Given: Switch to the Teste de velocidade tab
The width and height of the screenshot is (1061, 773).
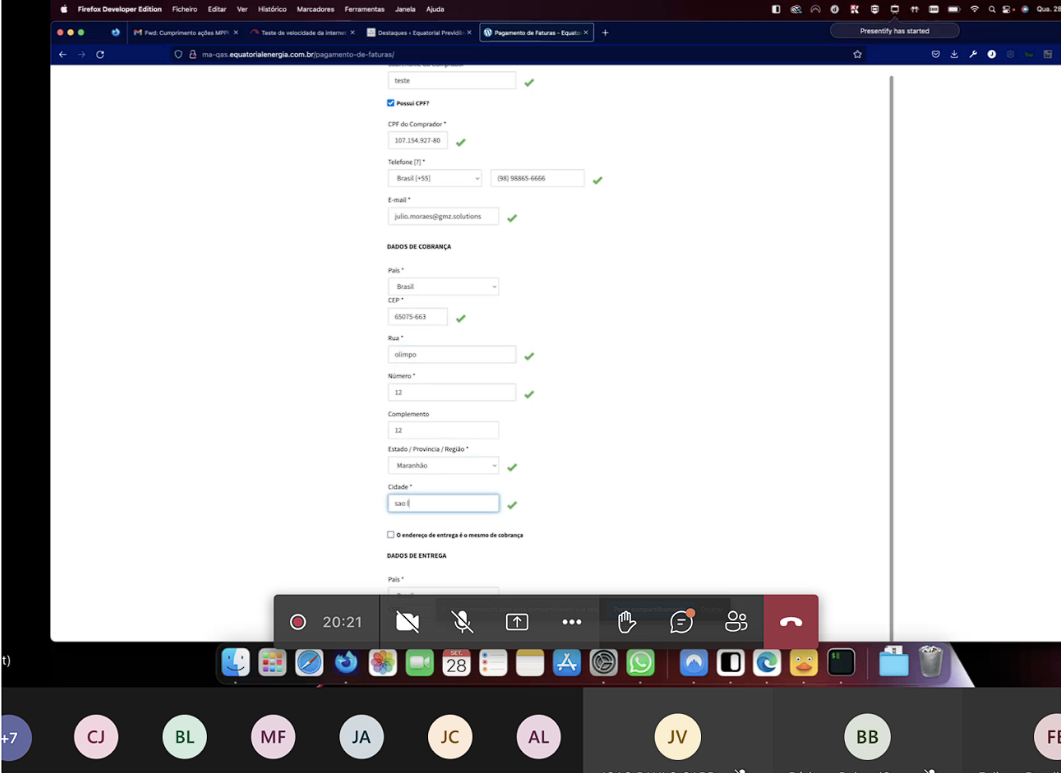Looking at the screenshot, I should click(x=302, y=32).
